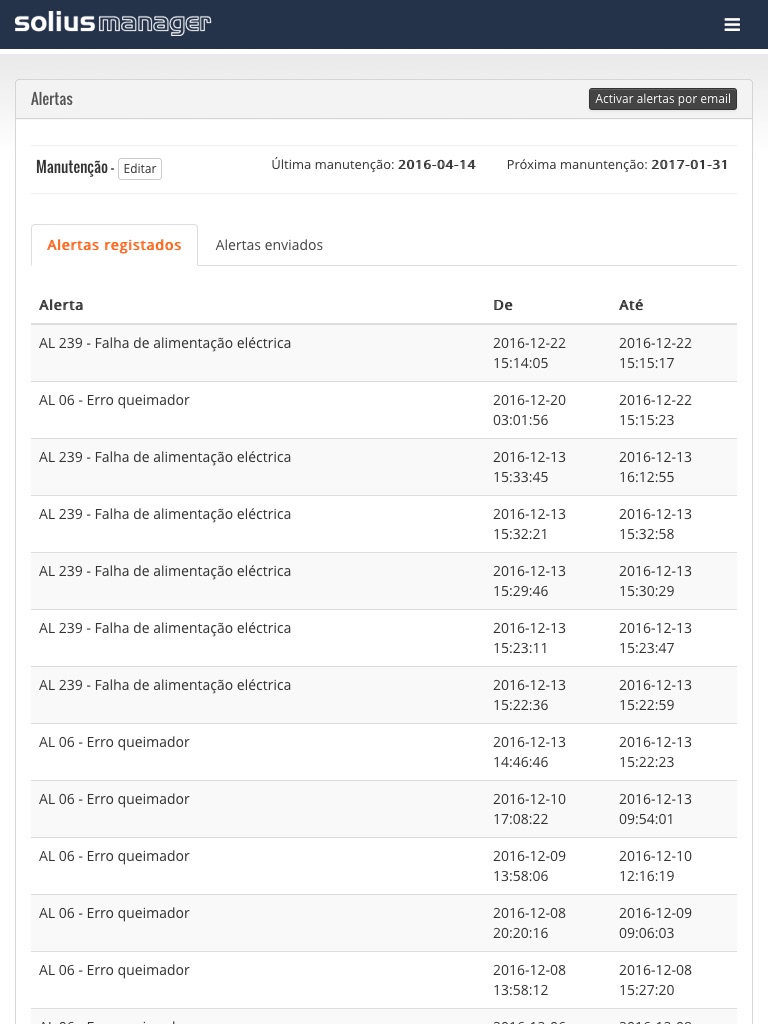768x1024 pixels.
Task: Click the Até column header
Action: coord(631,305)
